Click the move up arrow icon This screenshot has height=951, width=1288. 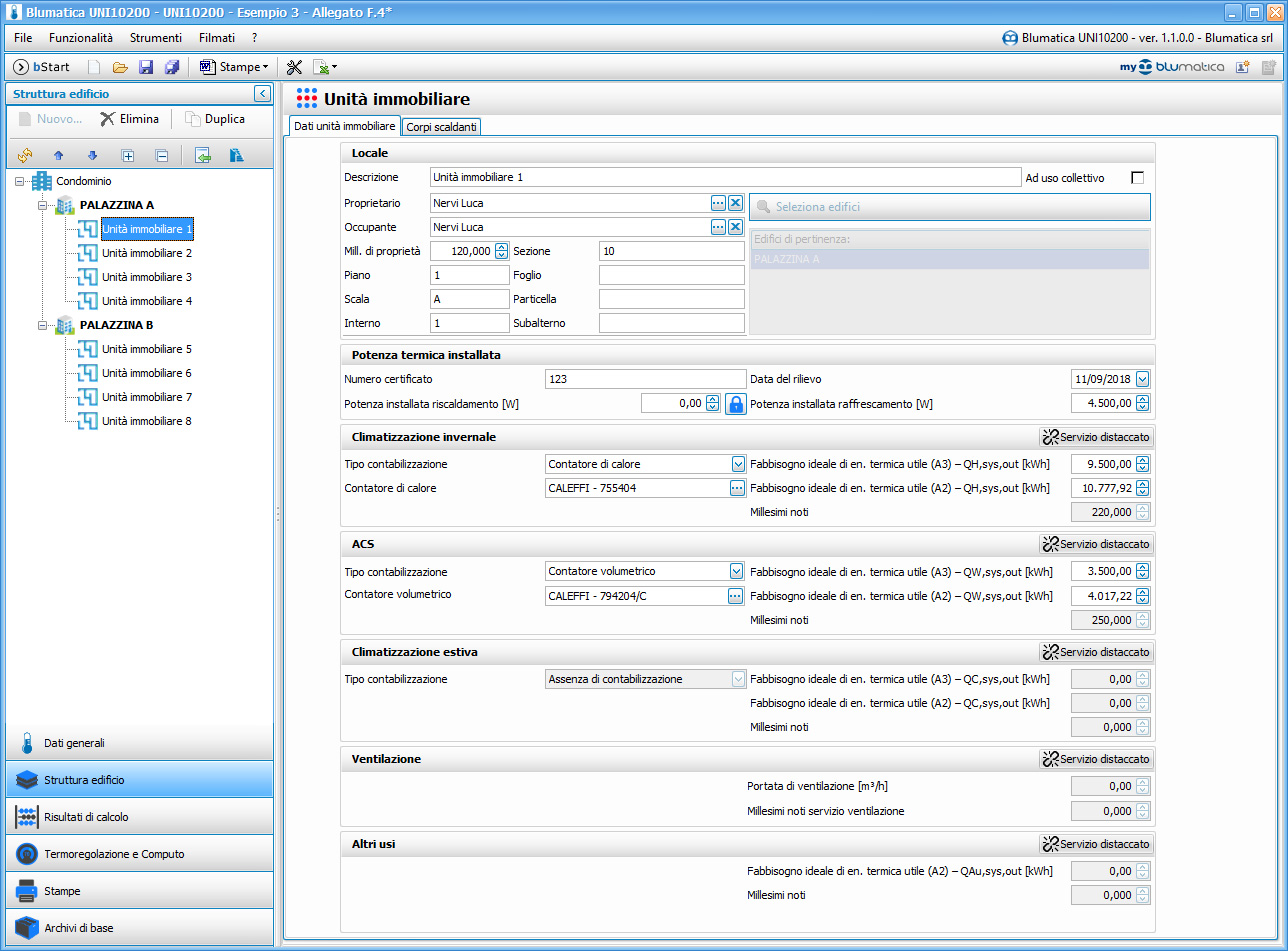[58, 155]
